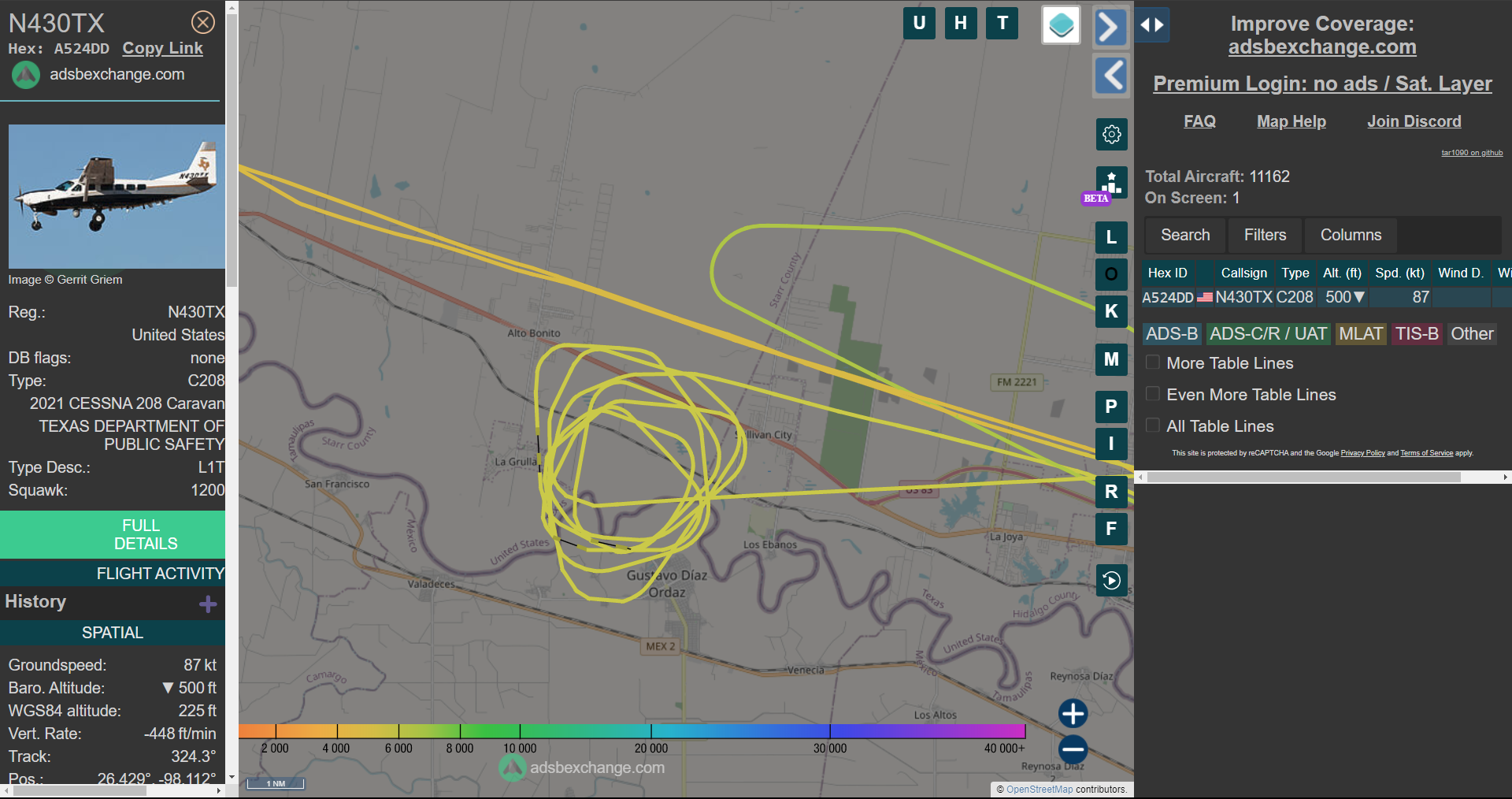The height and width of the screenshot is (799, 1512).
Task: Click the info panel vertical scrollbar
Action: tap(232, 150)
